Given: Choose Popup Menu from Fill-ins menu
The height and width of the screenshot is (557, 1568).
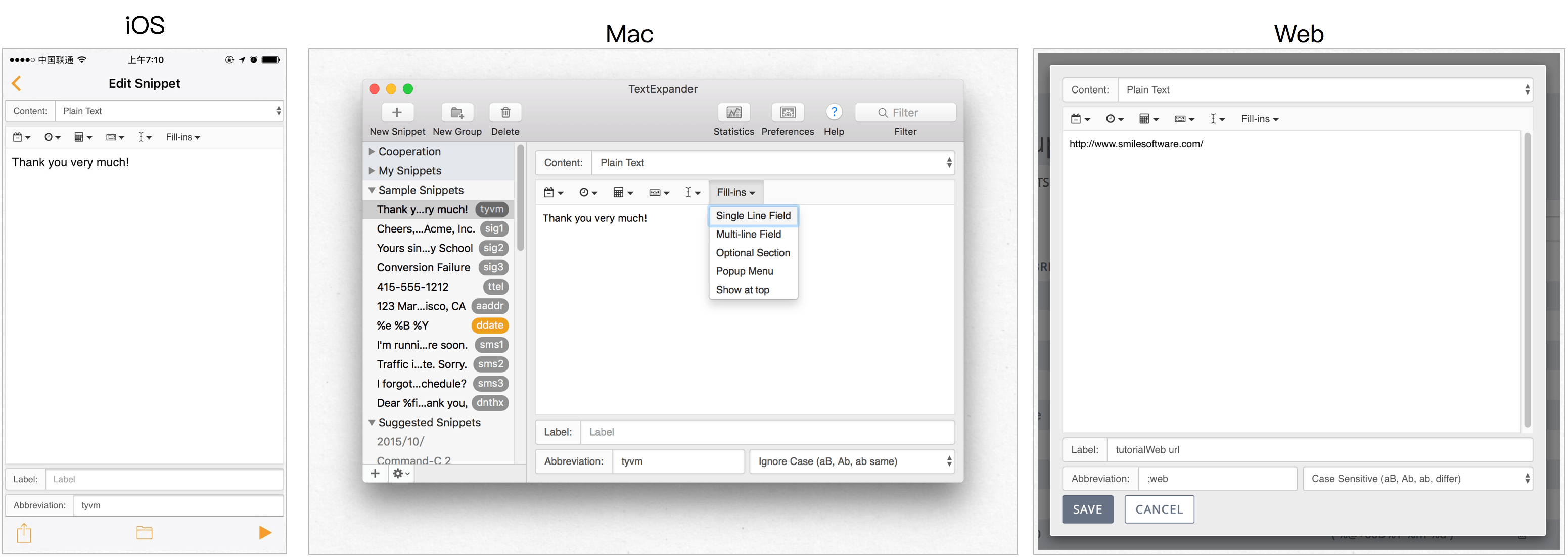Looking at the screenshot, I should click(753, 271).
